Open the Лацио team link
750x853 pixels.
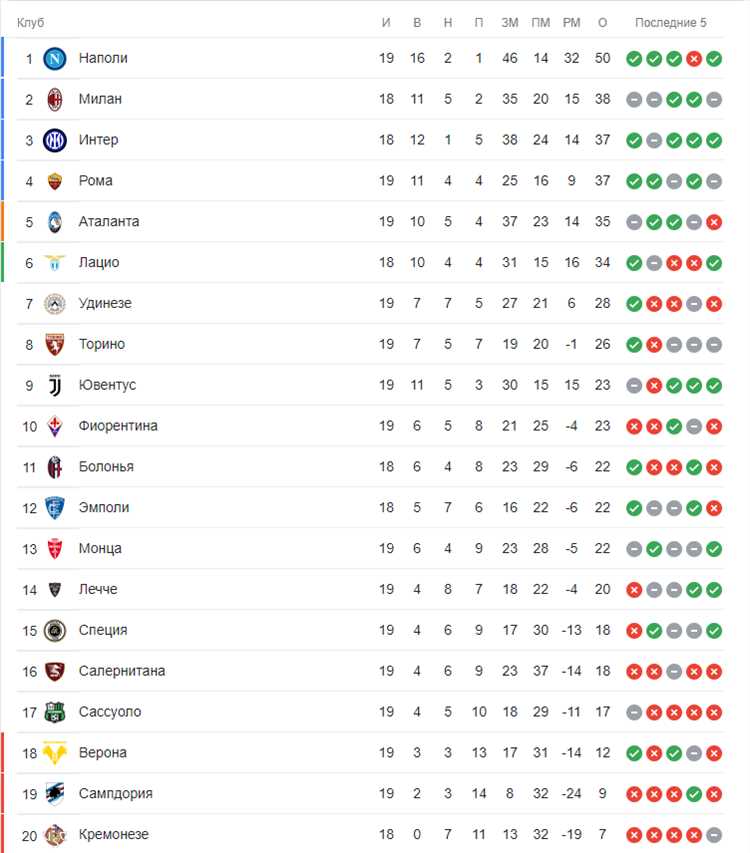[x=99, y=262]
